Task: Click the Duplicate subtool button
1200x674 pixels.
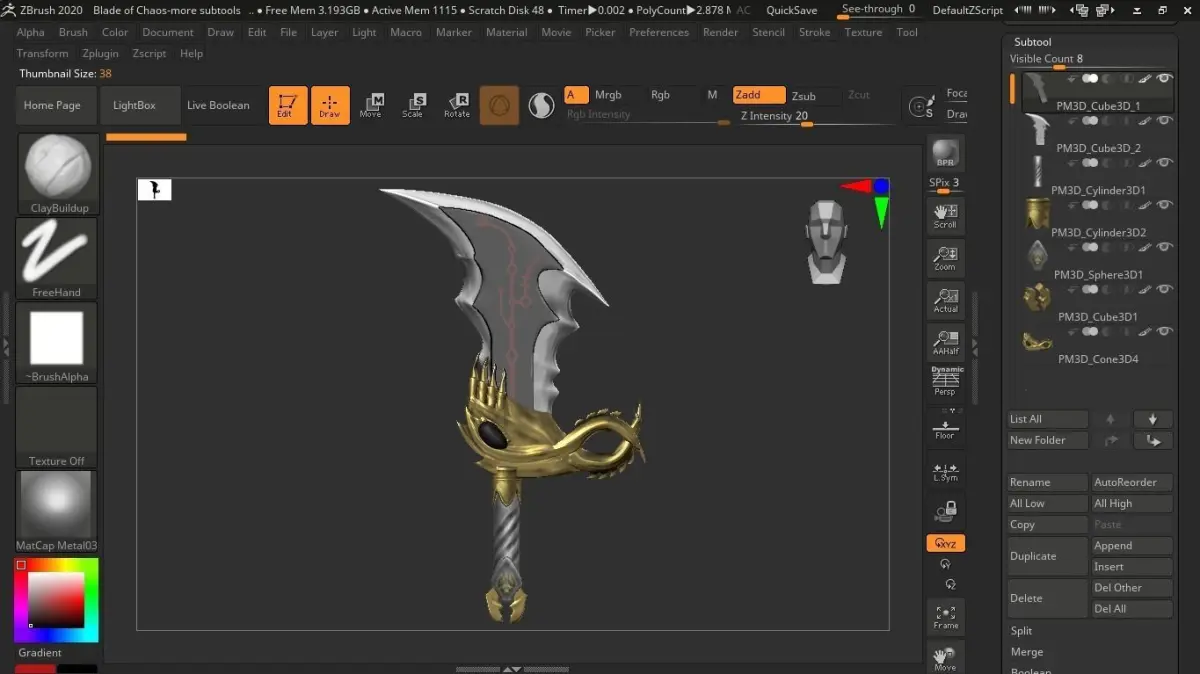Action: click(1048, 556)
